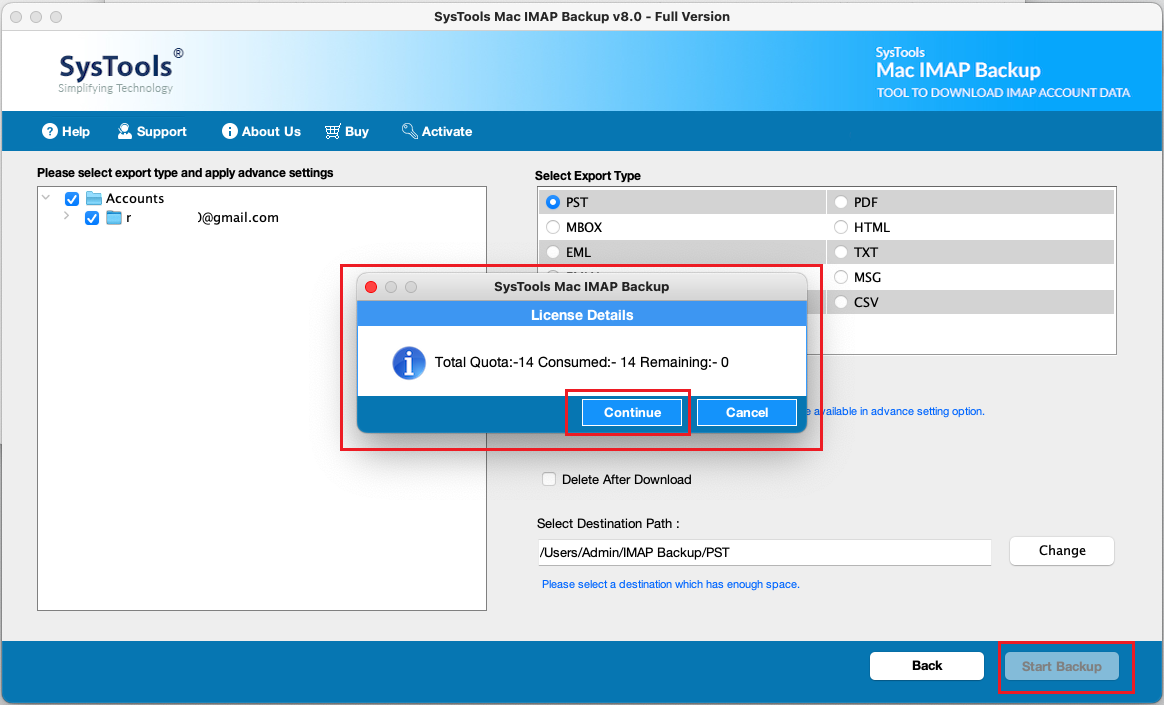Open the About Us menu item
This screenshot has width=1164, height=705.
[x=261, y=131]
